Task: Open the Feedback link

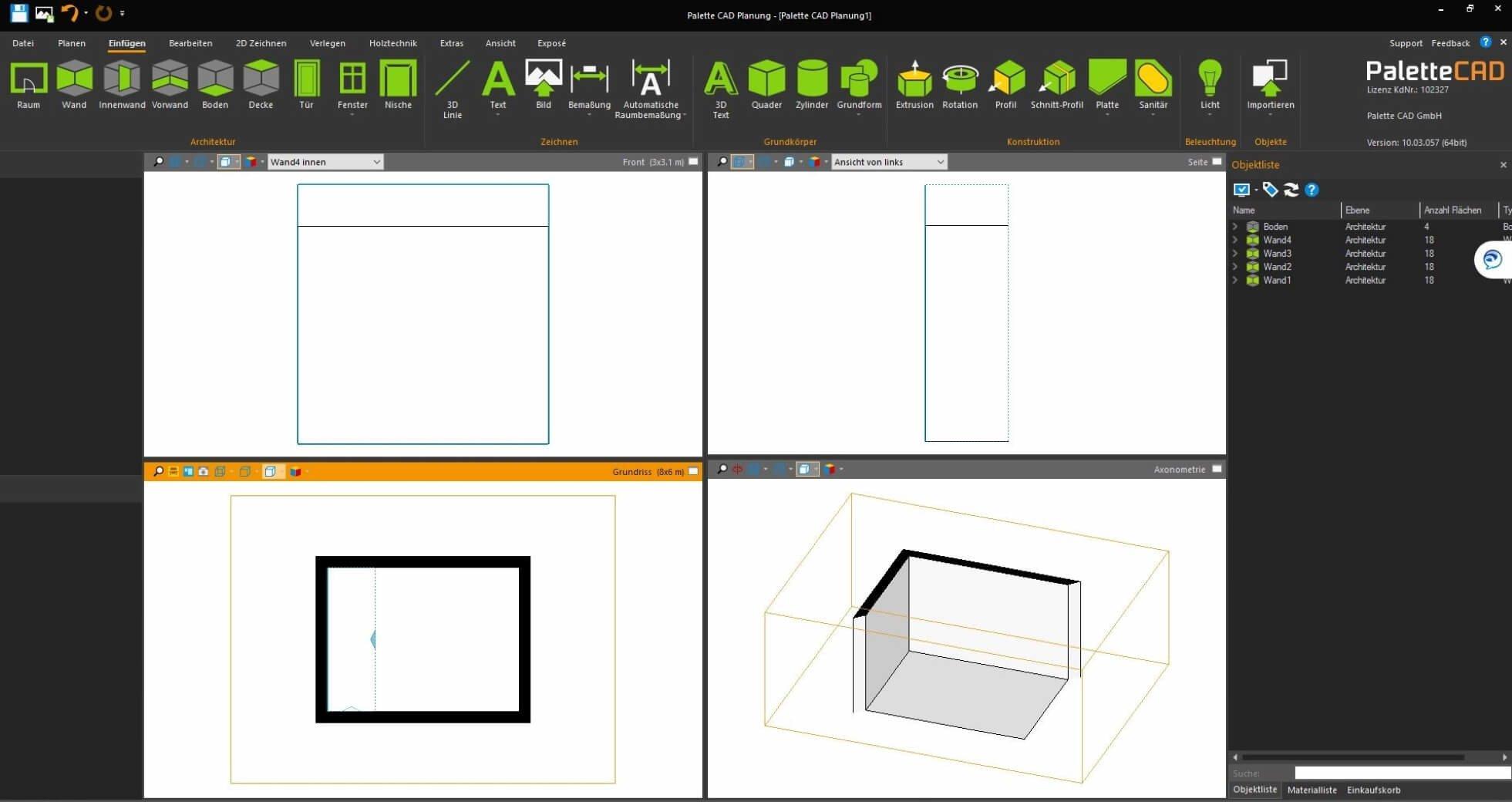Action: coord(1452,43)
